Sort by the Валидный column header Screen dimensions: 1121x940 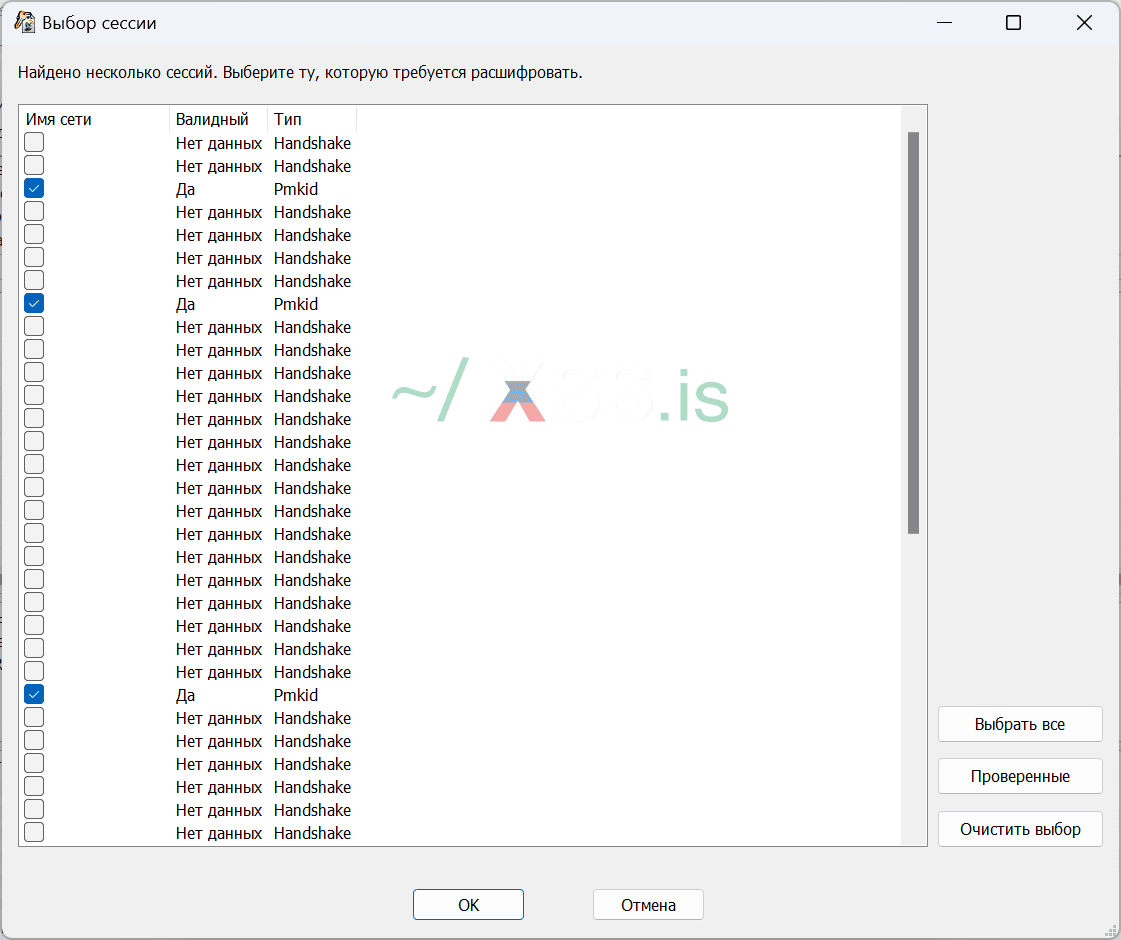pos(219,119)
